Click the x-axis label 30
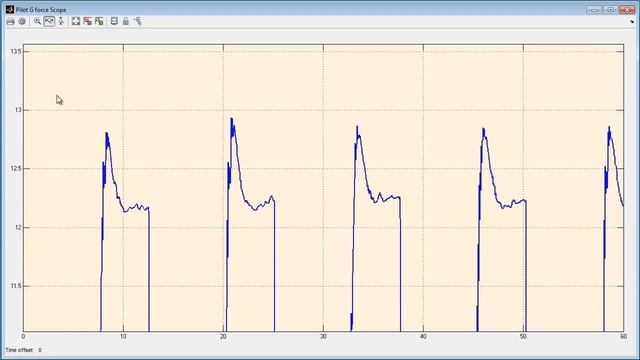The height and width of the screenshot is (360, 640). click(323, 337)
